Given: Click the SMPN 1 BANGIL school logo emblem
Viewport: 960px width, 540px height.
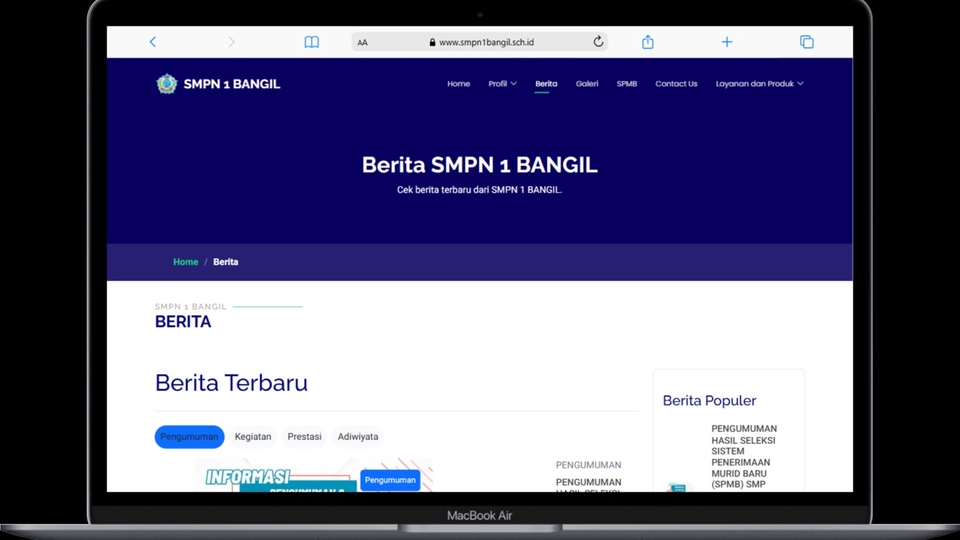Looking at the screenshot, I should click(x=167, y=84).
